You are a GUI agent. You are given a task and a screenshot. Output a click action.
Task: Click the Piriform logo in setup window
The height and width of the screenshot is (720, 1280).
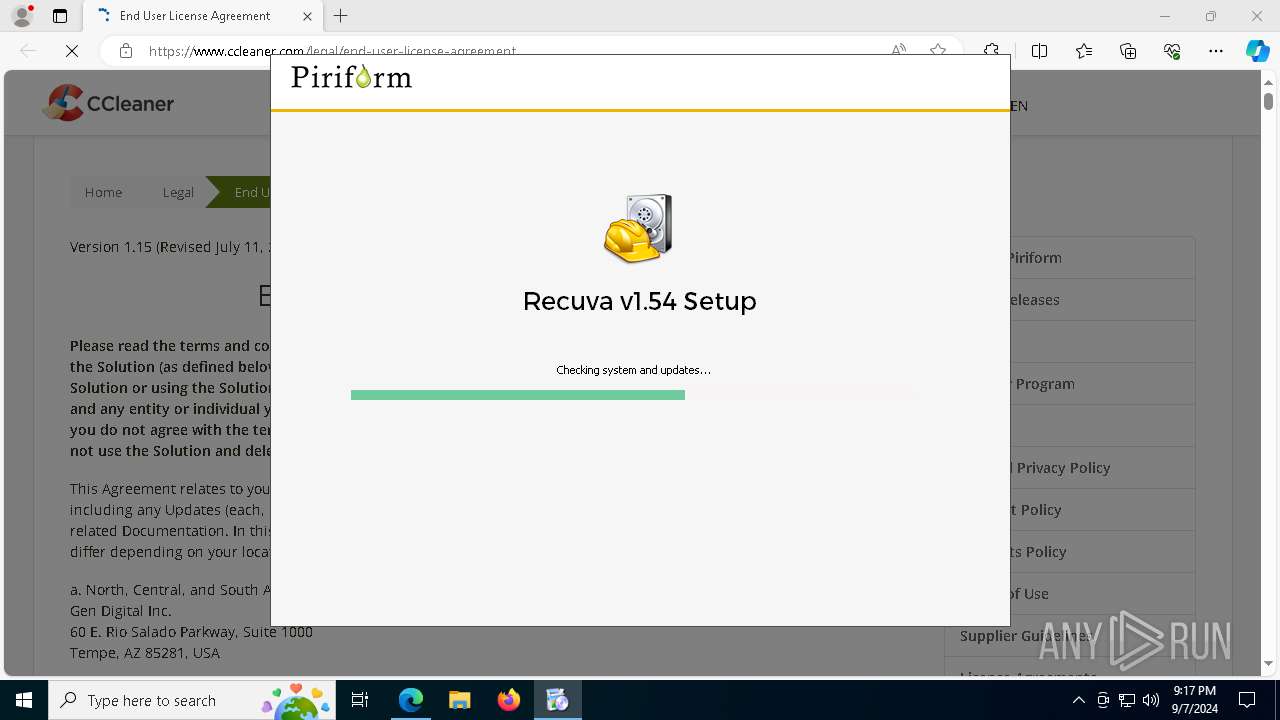click(x=351, y=77)
